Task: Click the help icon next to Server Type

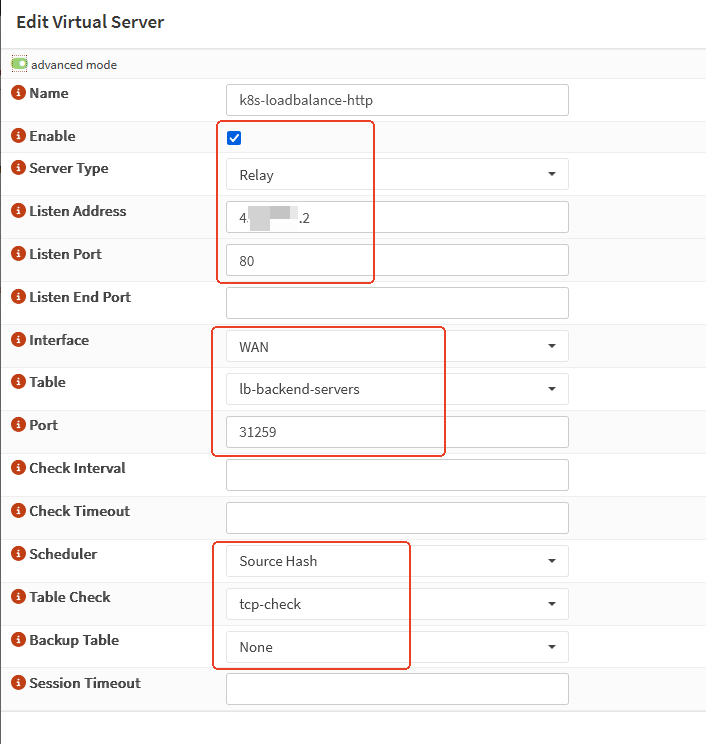Action: (18, 168)
